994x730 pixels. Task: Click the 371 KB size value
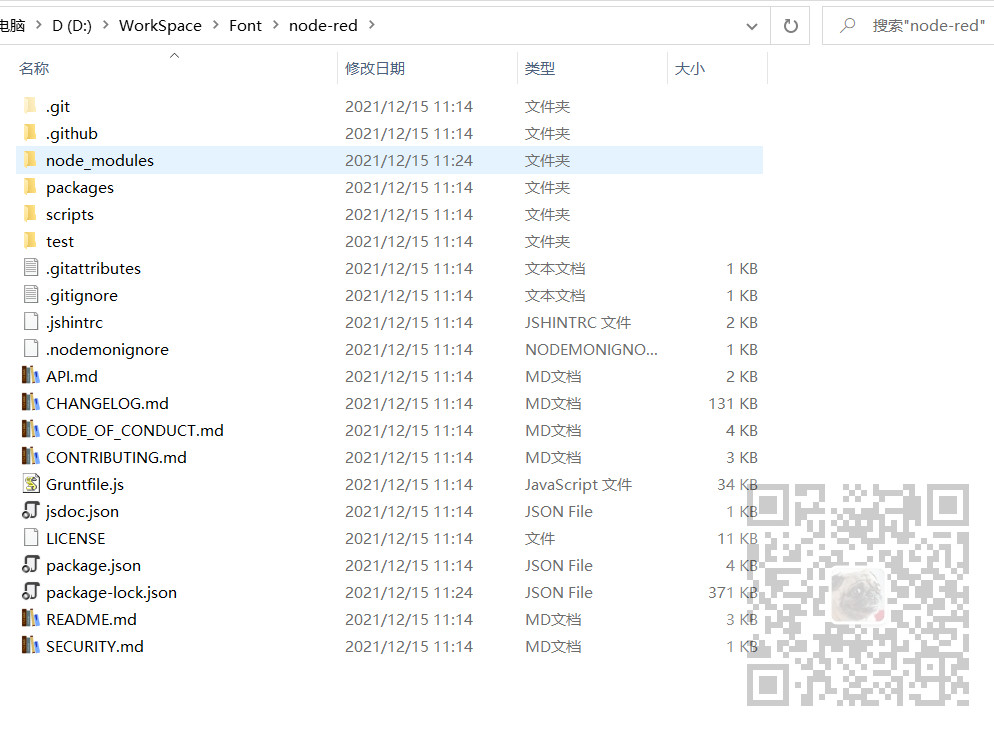coord(733,592)
